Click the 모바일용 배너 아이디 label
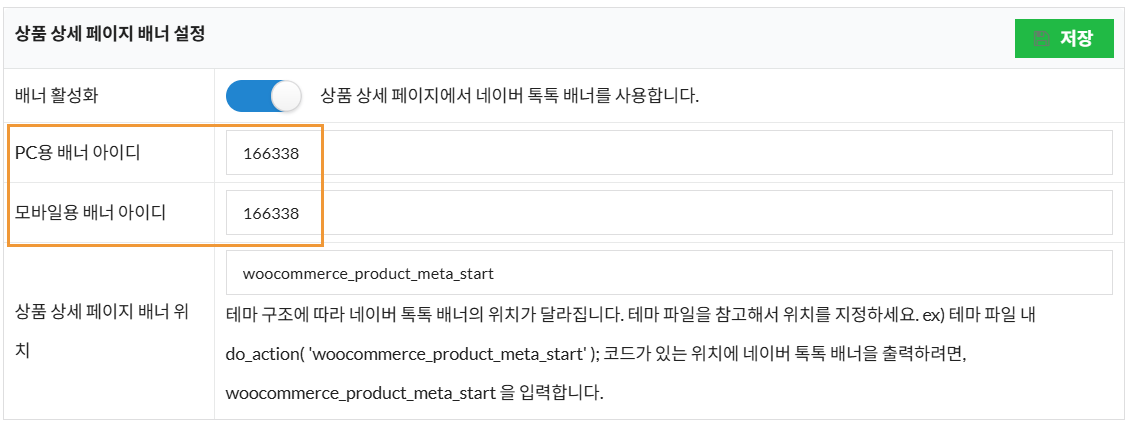Screen dimensions: 1126x424 (90, 212)
